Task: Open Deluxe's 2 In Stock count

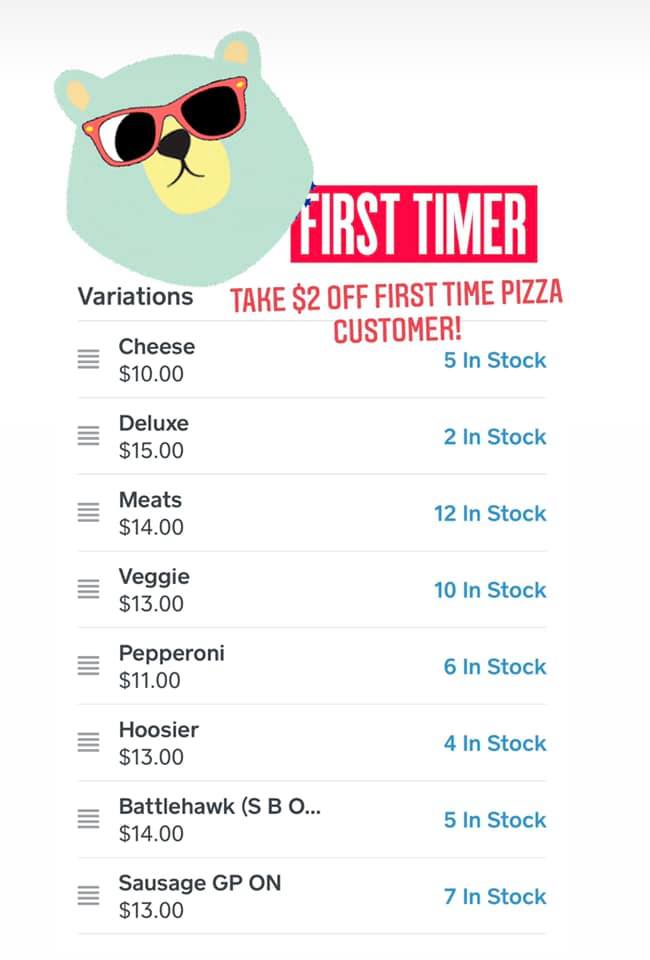Action: (495, 437)
